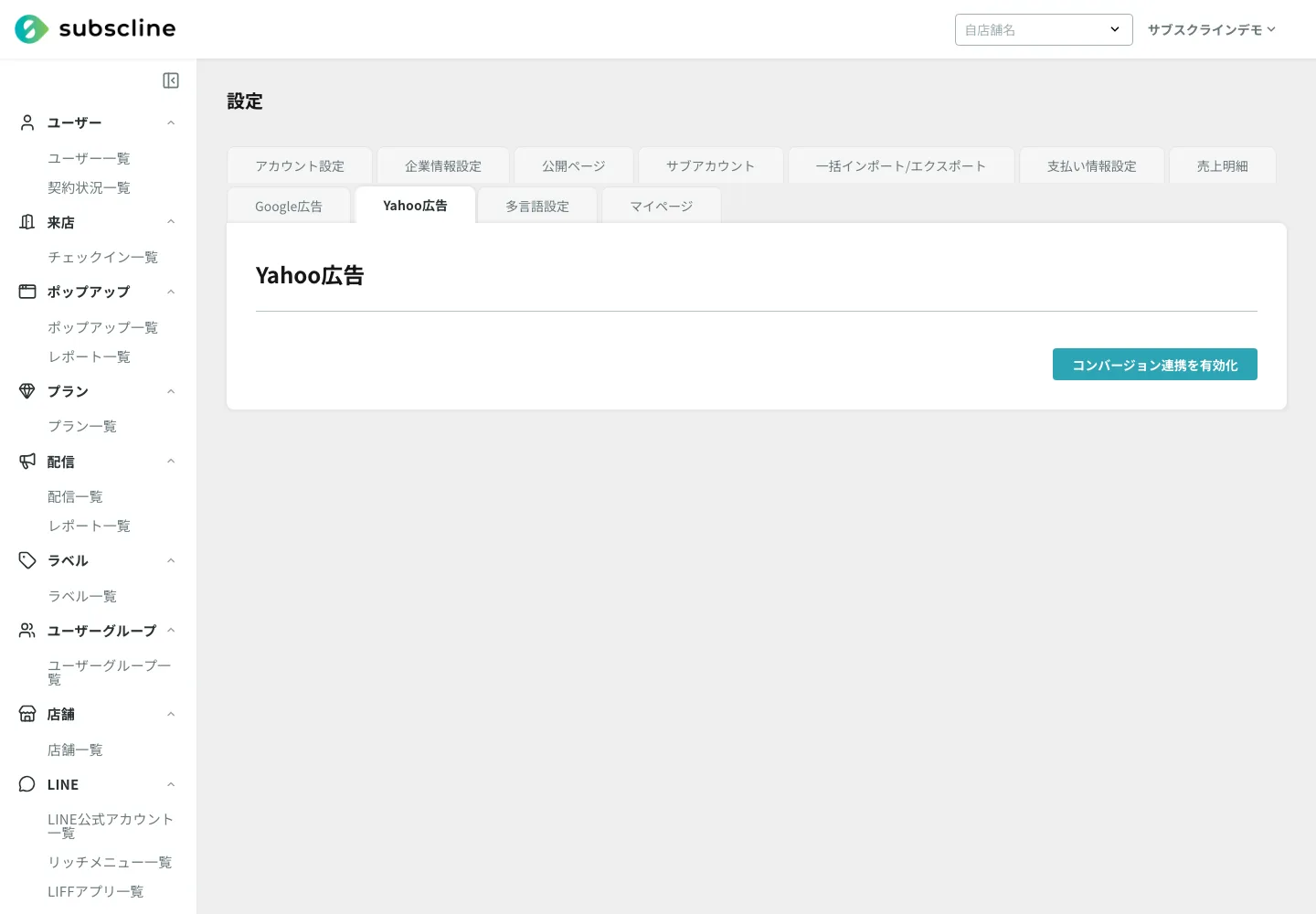Click the コンバージョン連携を有効化 button
This screenshot has height=914, width=1316.
(x=1155, y=365)
